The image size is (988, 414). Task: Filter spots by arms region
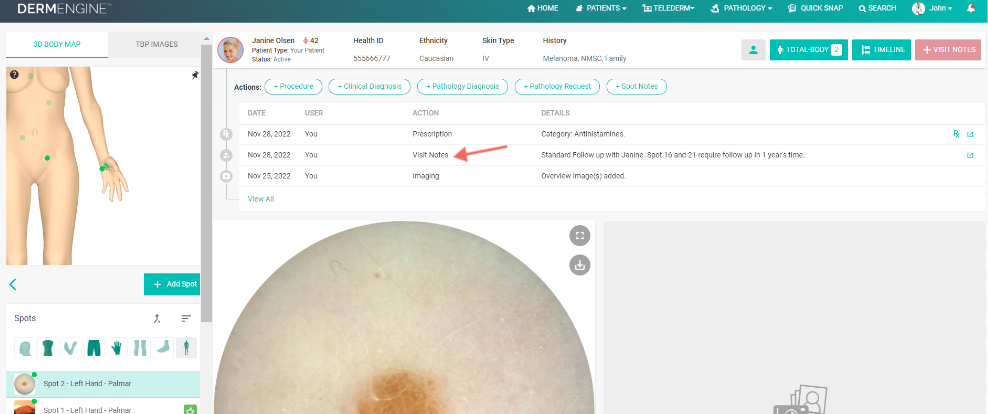coord(71,348)
